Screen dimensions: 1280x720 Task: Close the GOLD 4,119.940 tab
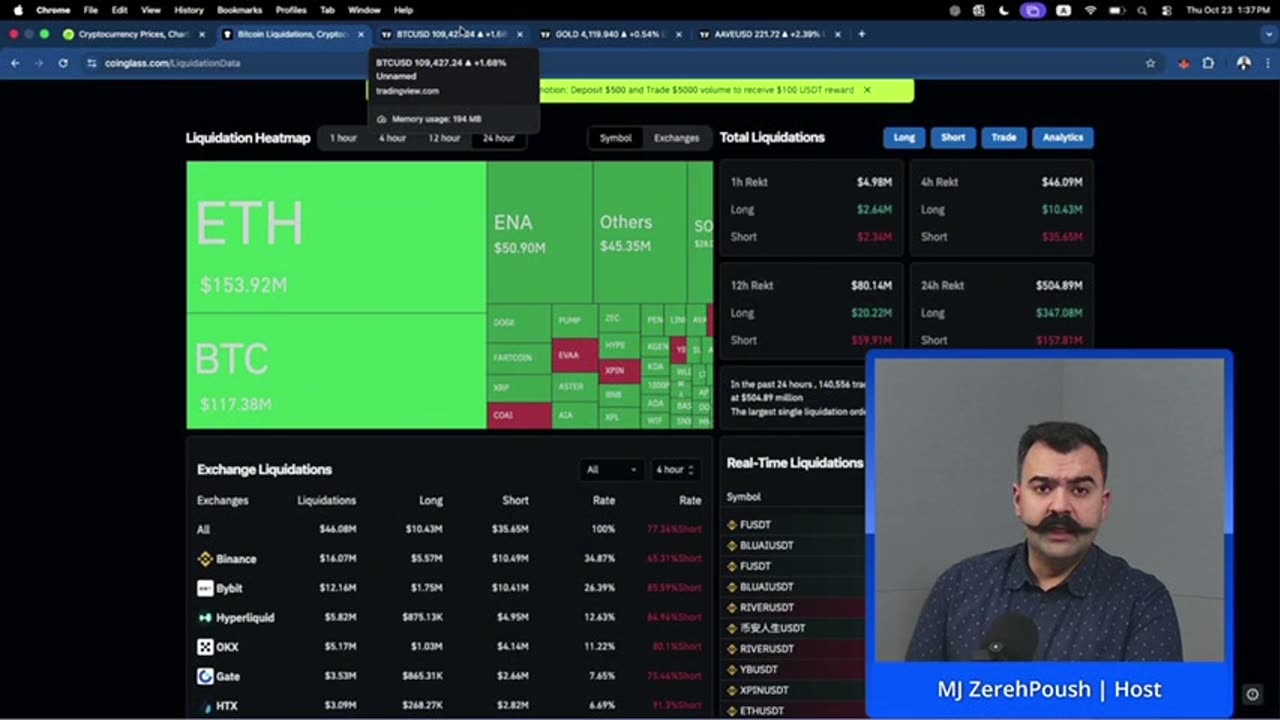click(679, 34)
